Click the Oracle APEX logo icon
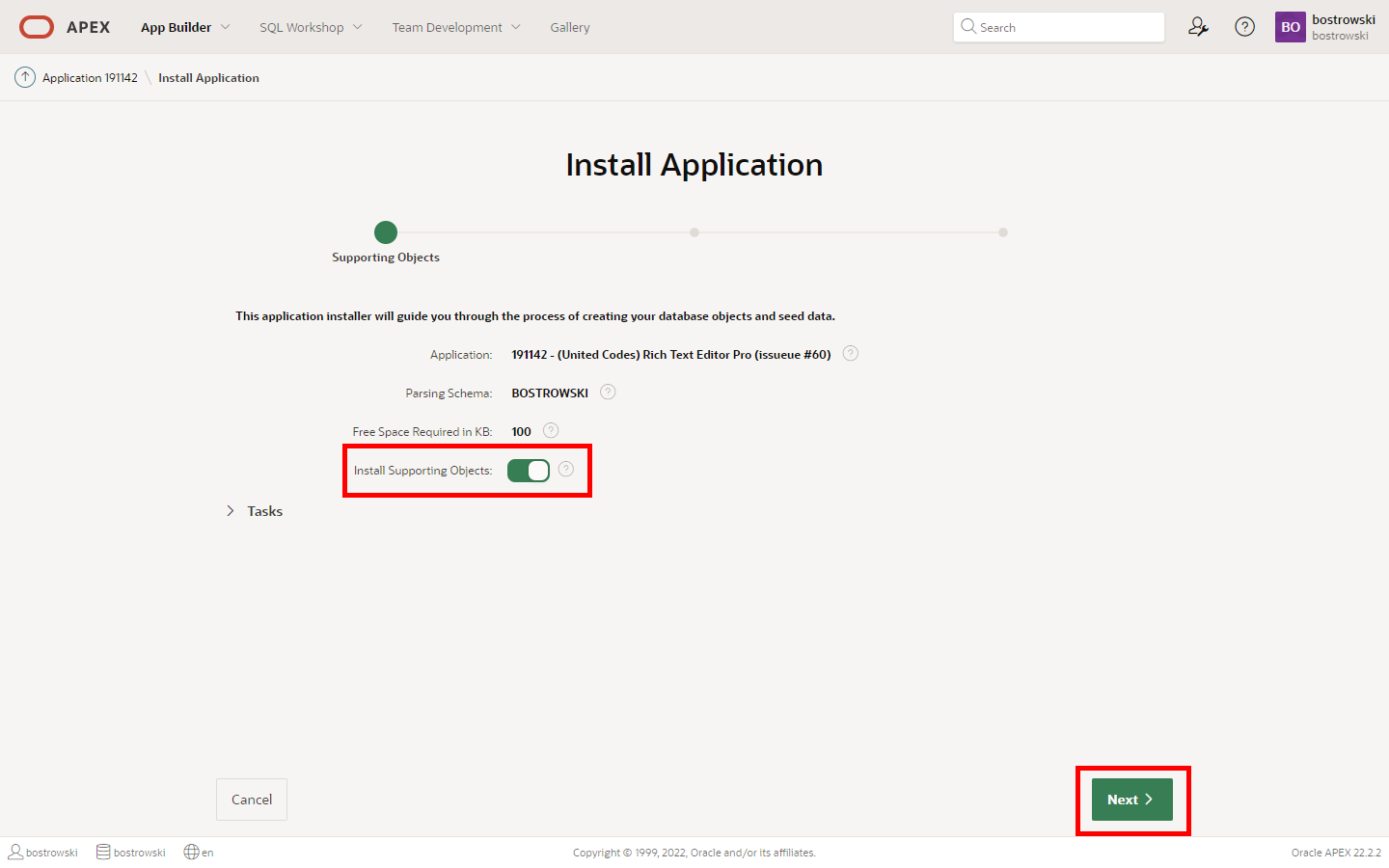The height and width of the screenshot is (868, 1389). coord(37,27)
